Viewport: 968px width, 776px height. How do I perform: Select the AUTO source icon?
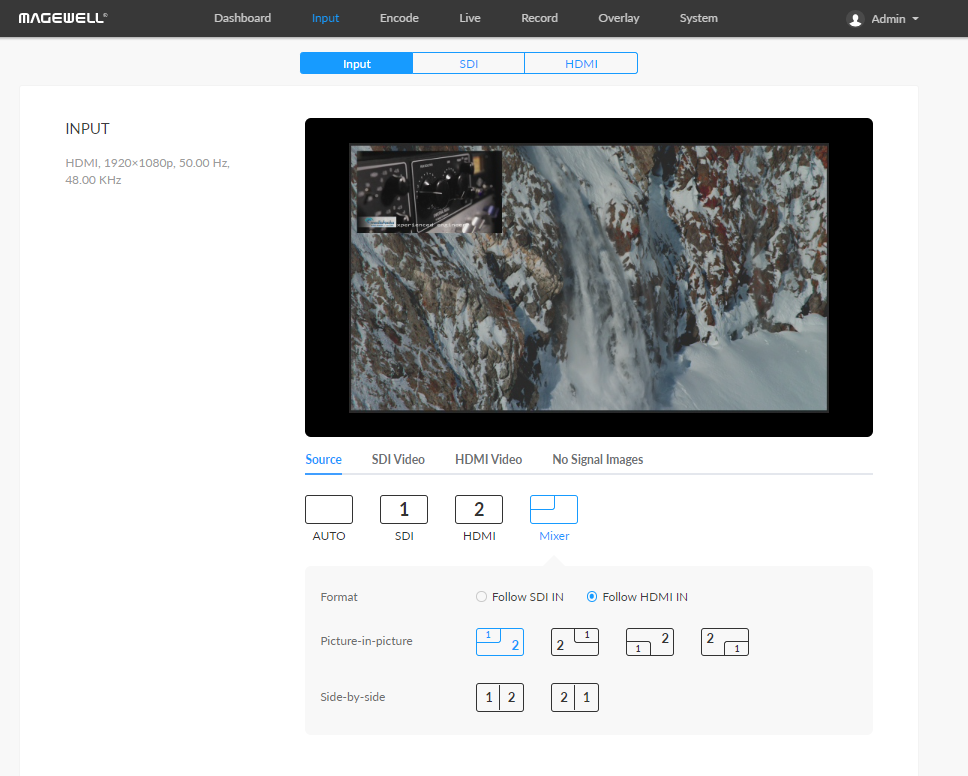click(328, 509)
